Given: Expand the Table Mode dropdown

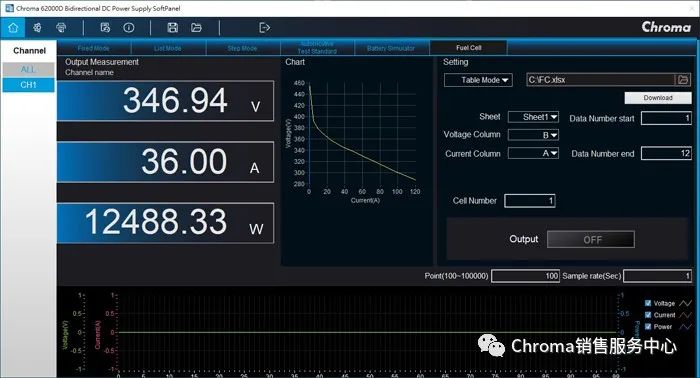Looking at the screenshot, I should pyautogui.click(x=478, y=80).
